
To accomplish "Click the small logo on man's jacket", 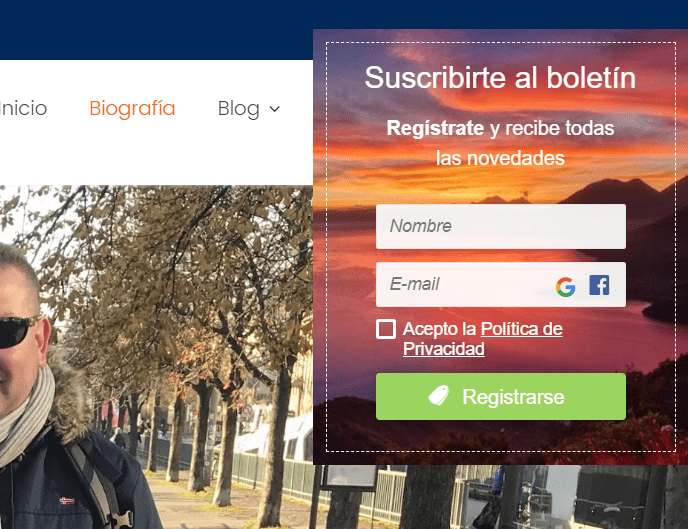I will pos(67,500).
